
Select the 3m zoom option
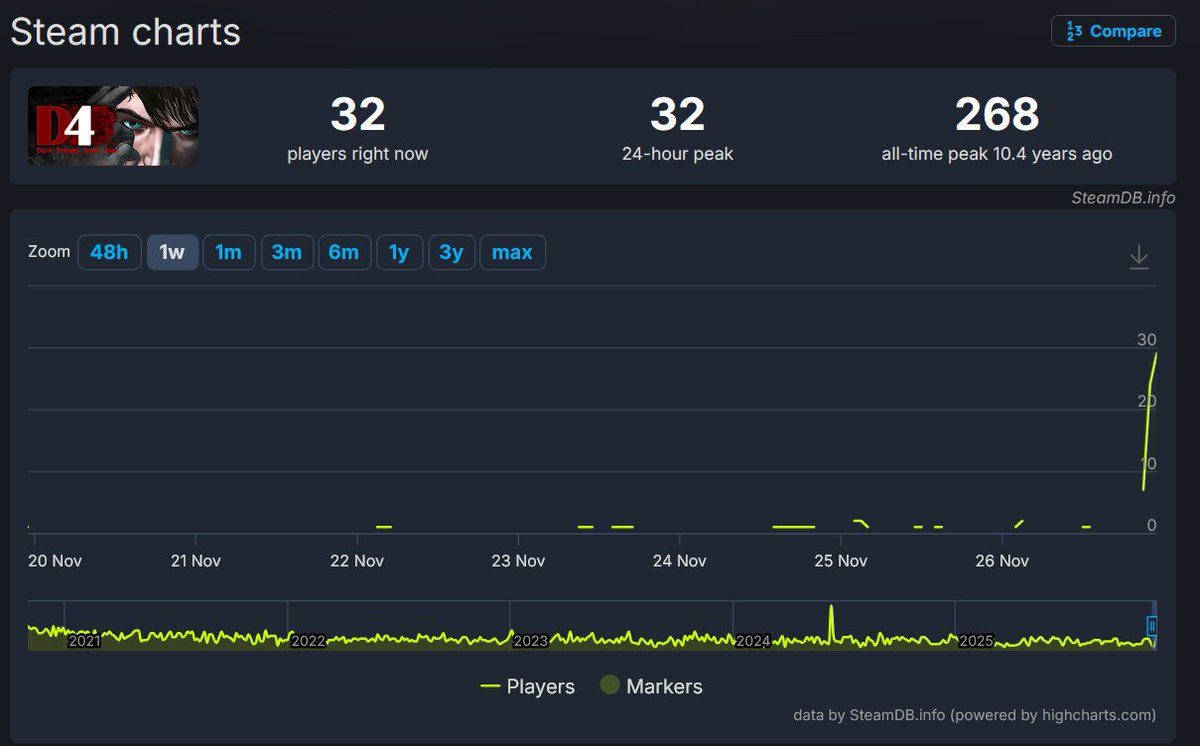click(287, 252)
